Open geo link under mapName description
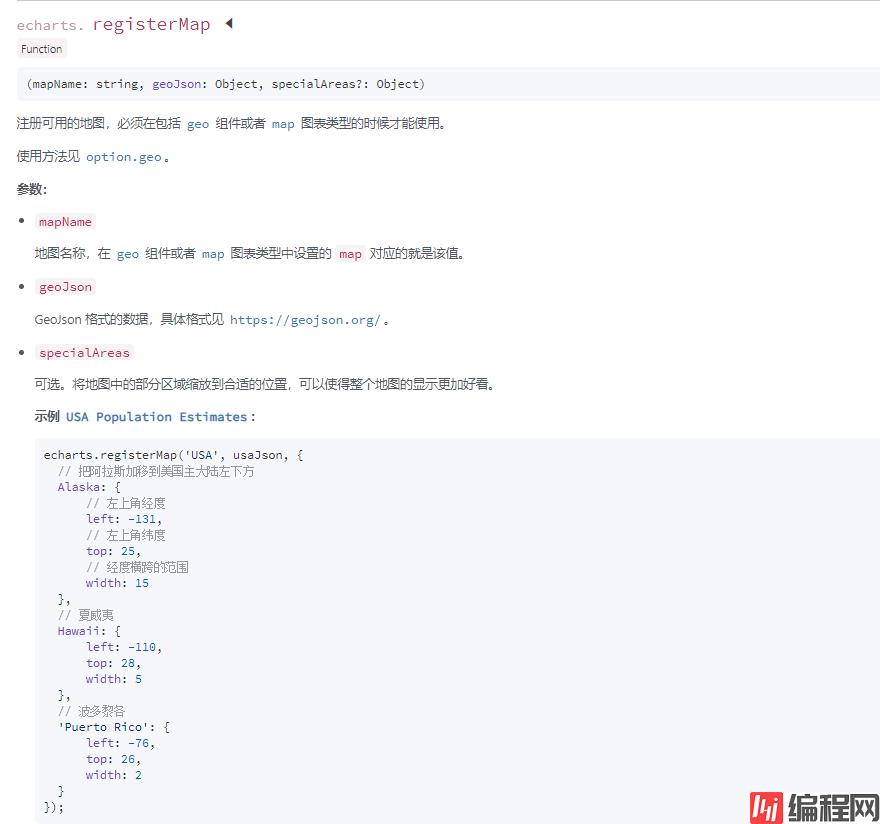This screenshot has height=824, width=880. click(128, 254)
